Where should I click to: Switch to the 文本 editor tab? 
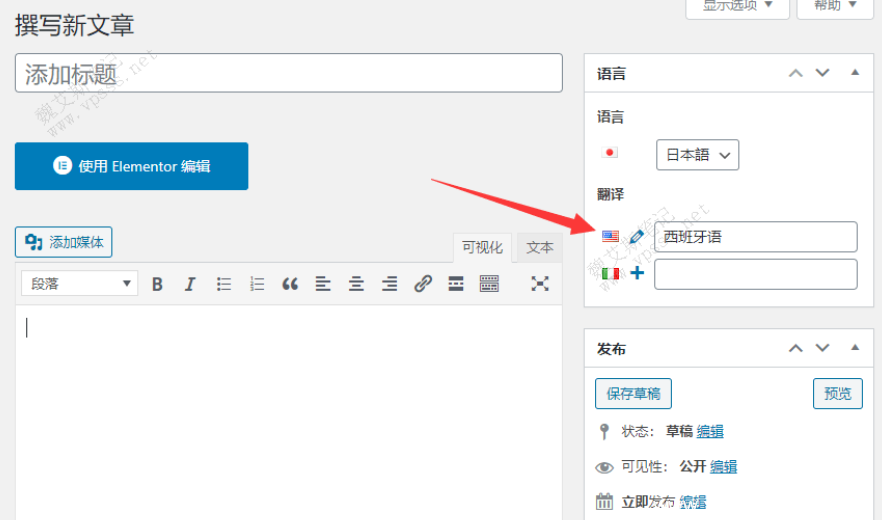pyautogui.click(x=540, y=247)
